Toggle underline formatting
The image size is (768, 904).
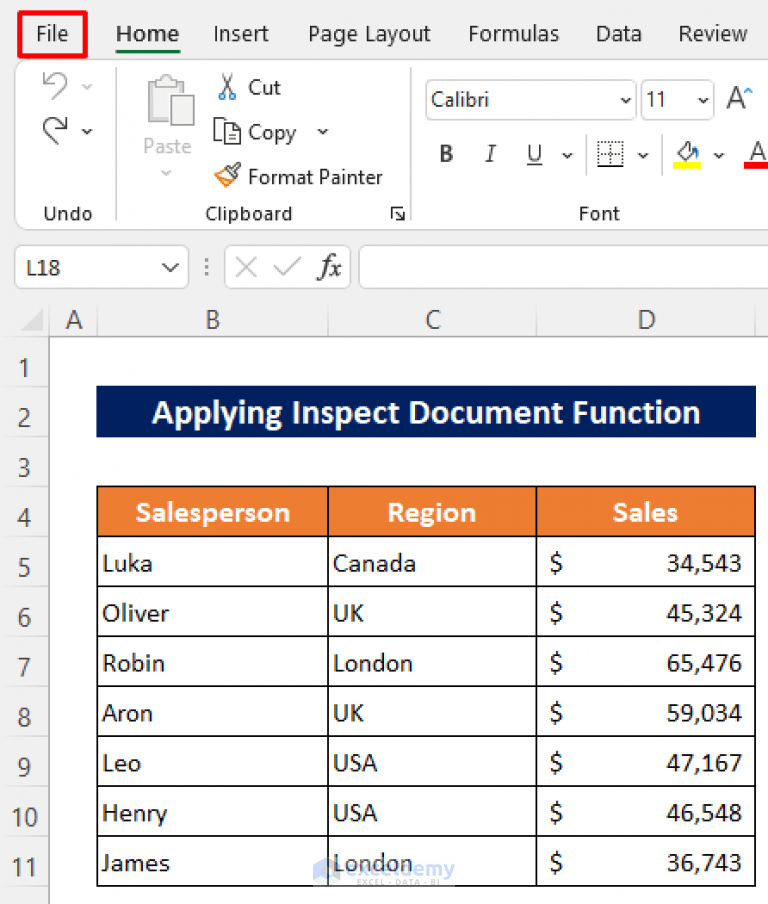point(532,154)
